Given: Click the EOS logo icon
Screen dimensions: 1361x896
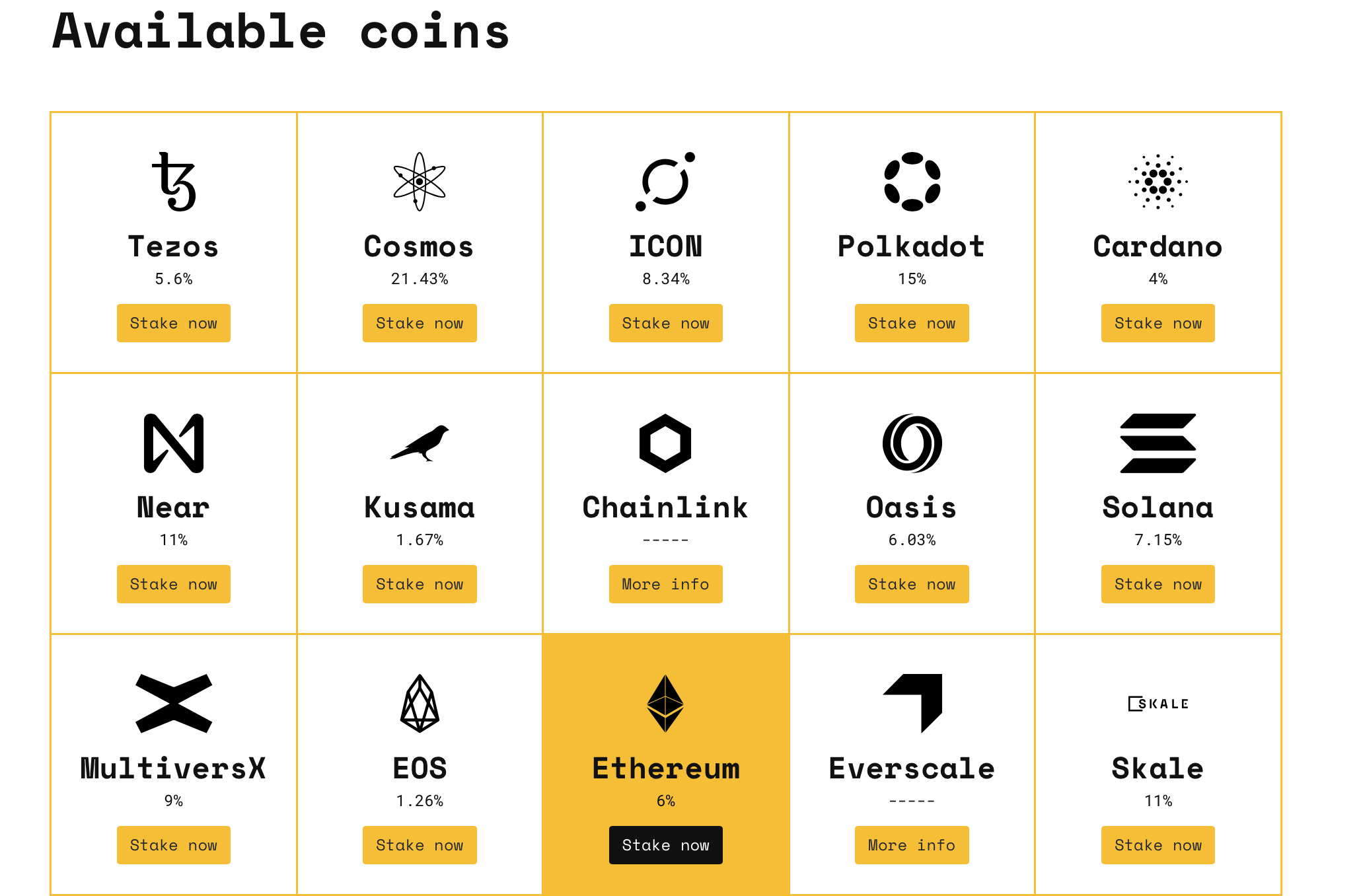Looking at the screenshot, I should click(420, 704).
